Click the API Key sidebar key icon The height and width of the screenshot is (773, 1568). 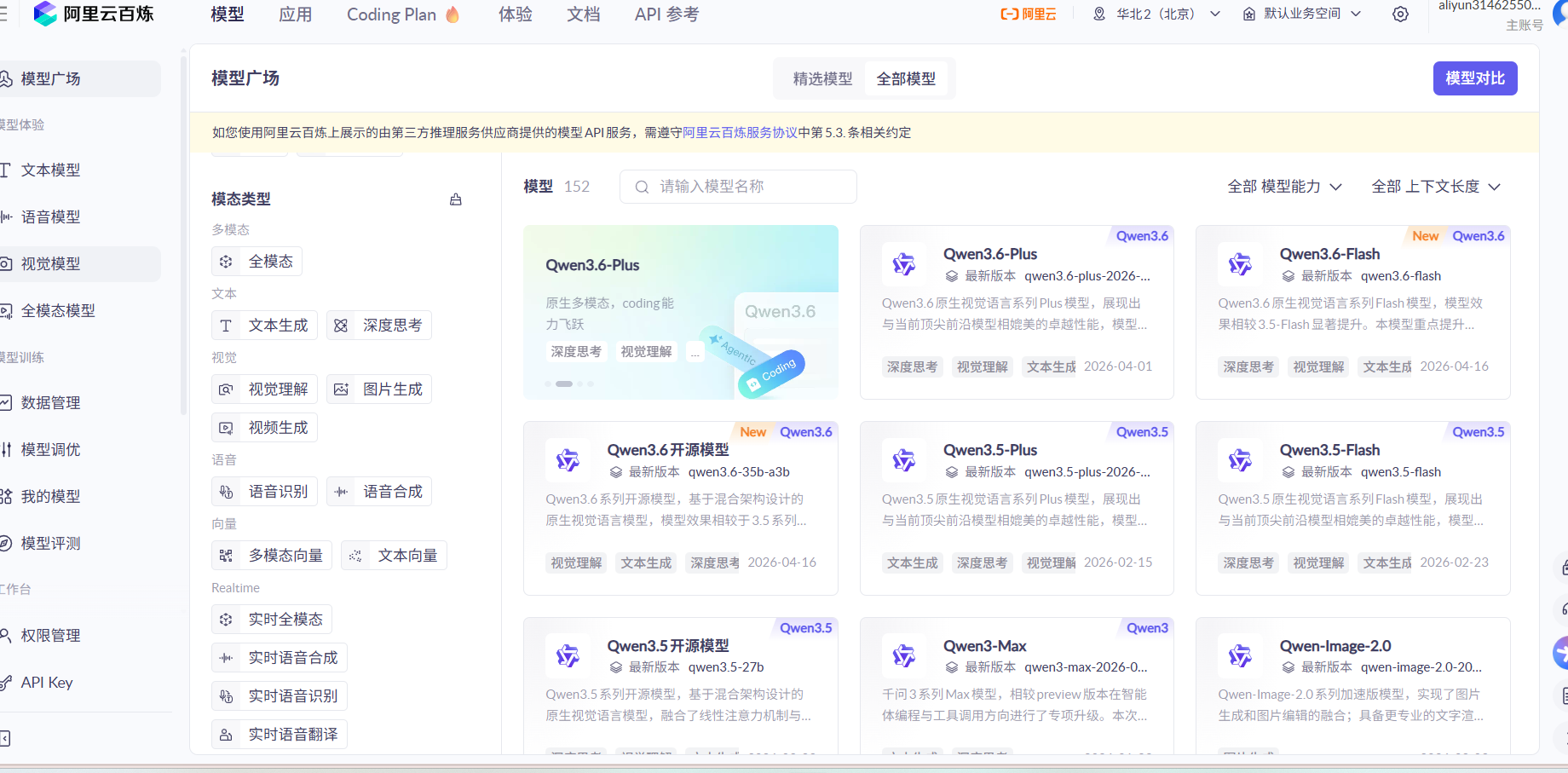pos(5,683)
